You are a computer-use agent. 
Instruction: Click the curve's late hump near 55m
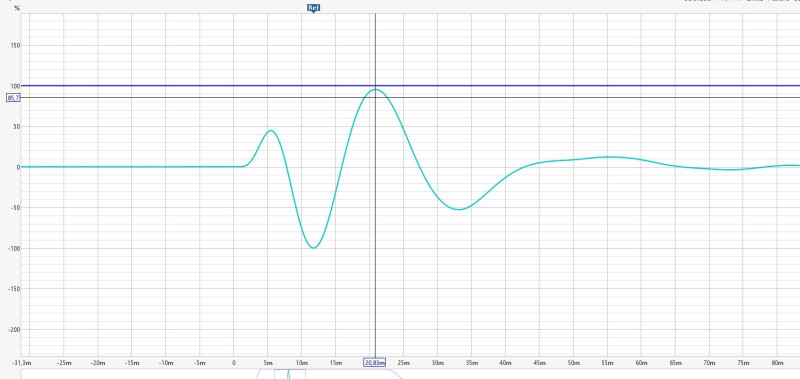607,157
